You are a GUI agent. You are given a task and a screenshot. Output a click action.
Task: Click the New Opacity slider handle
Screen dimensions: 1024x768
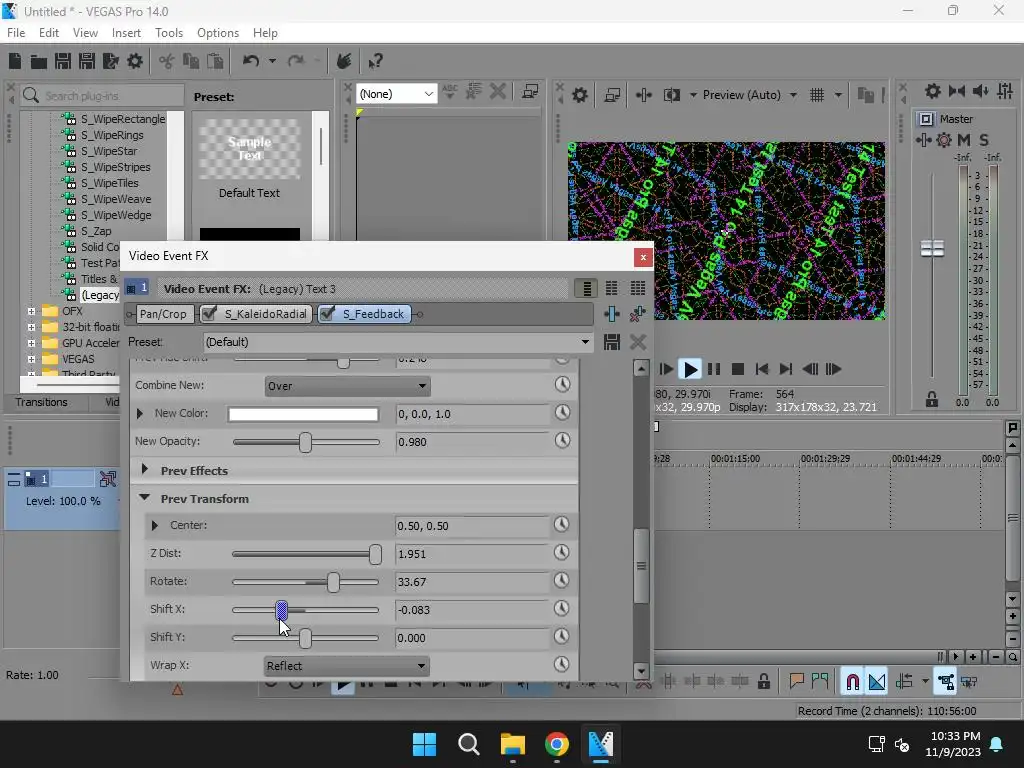[x=305, y=442]
